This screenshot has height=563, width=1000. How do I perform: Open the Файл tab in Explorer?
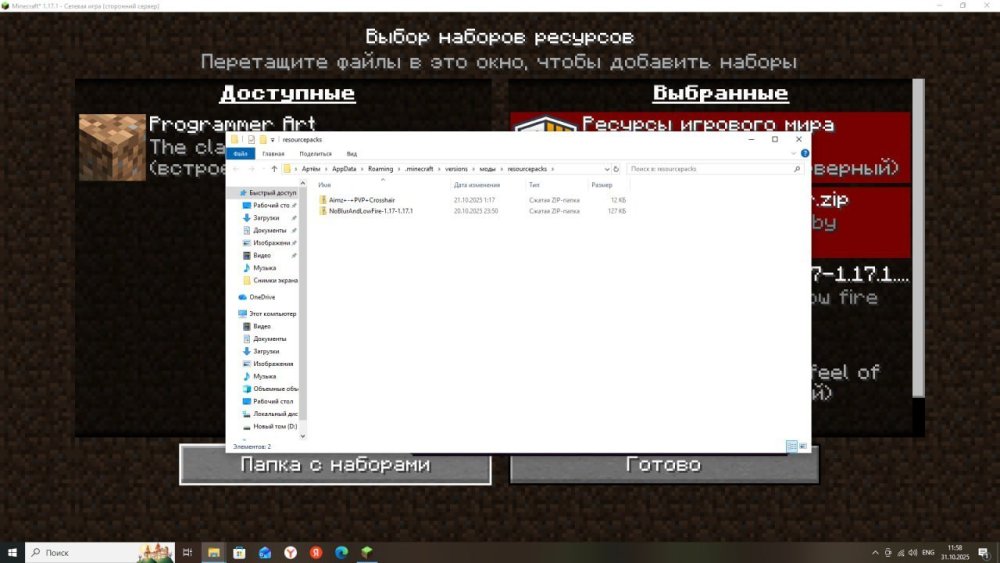tap(240, 154)
